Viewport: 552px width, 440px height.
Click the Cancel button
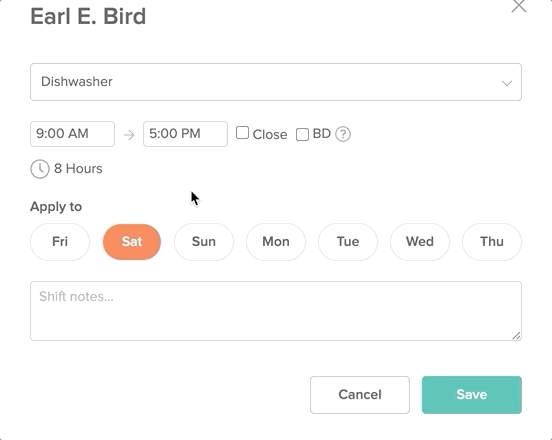(360, 395)
